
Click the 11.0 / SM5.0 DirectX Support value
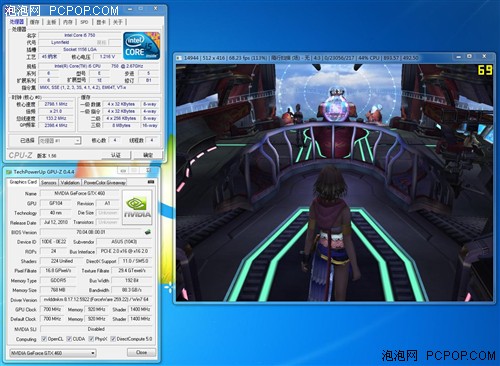(x=135, y=261)
